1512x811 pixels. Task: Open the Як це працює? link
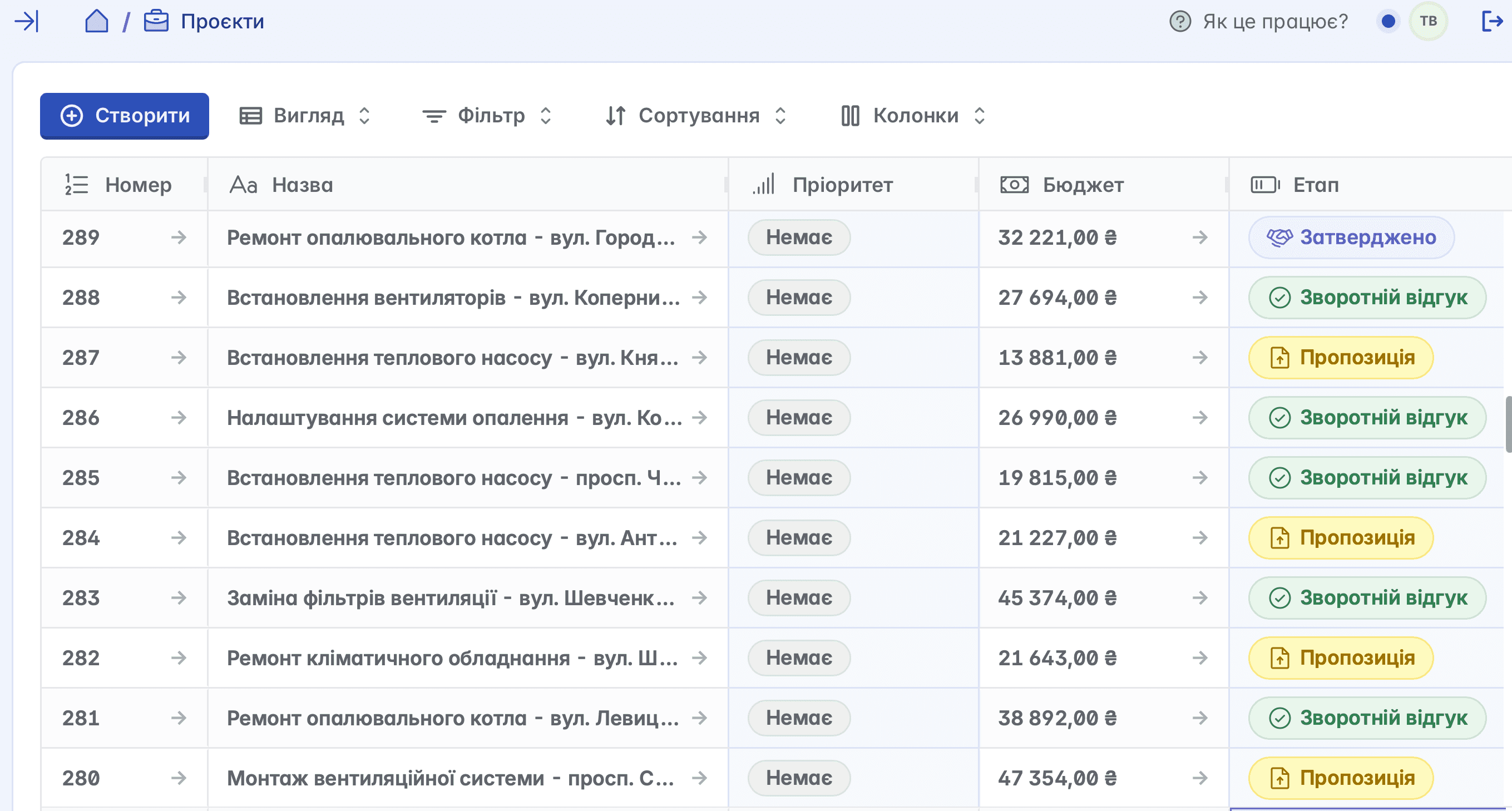coord(1275,21)
